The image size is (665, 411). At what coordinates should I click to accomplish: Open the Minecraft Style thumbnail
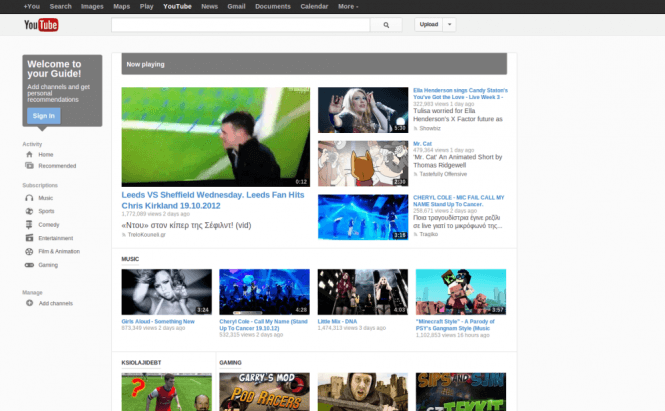tap(461, 292)
